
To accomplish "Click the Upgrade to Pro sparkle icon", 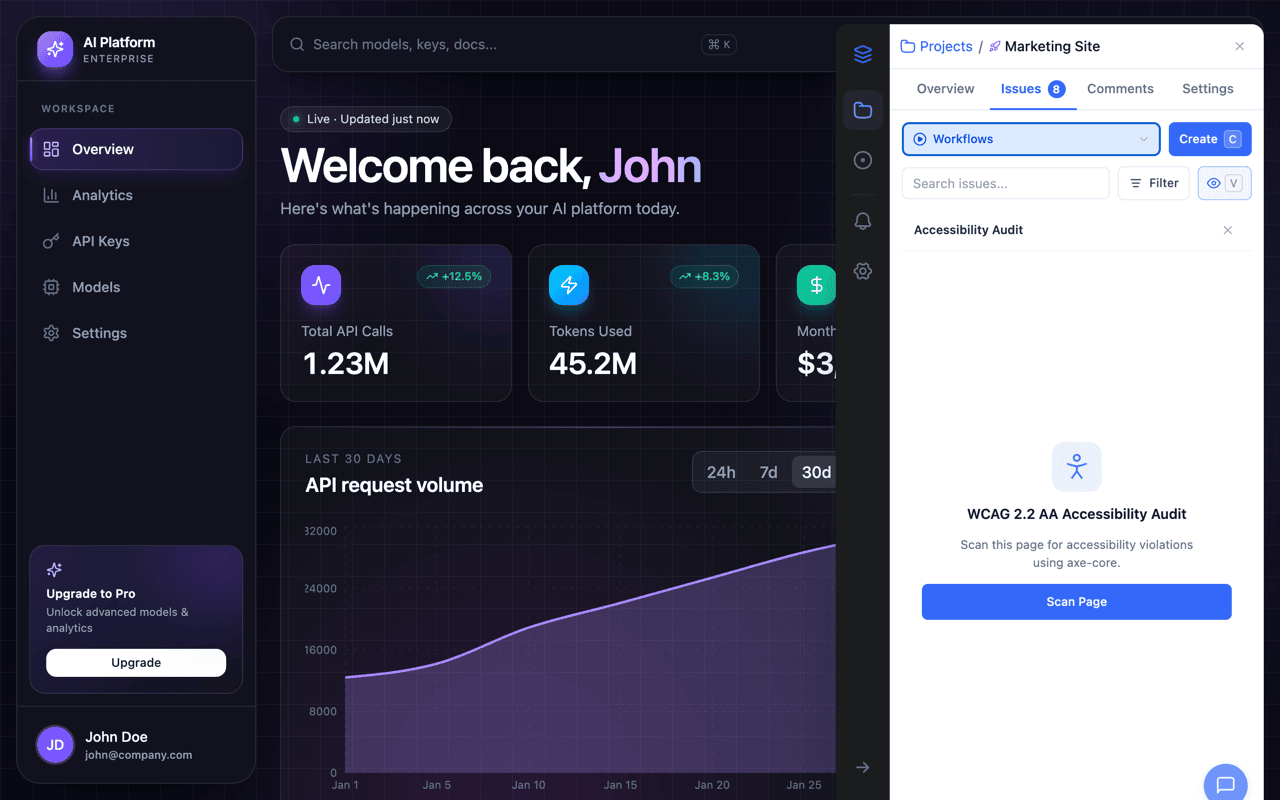I will tap(54, 570).
